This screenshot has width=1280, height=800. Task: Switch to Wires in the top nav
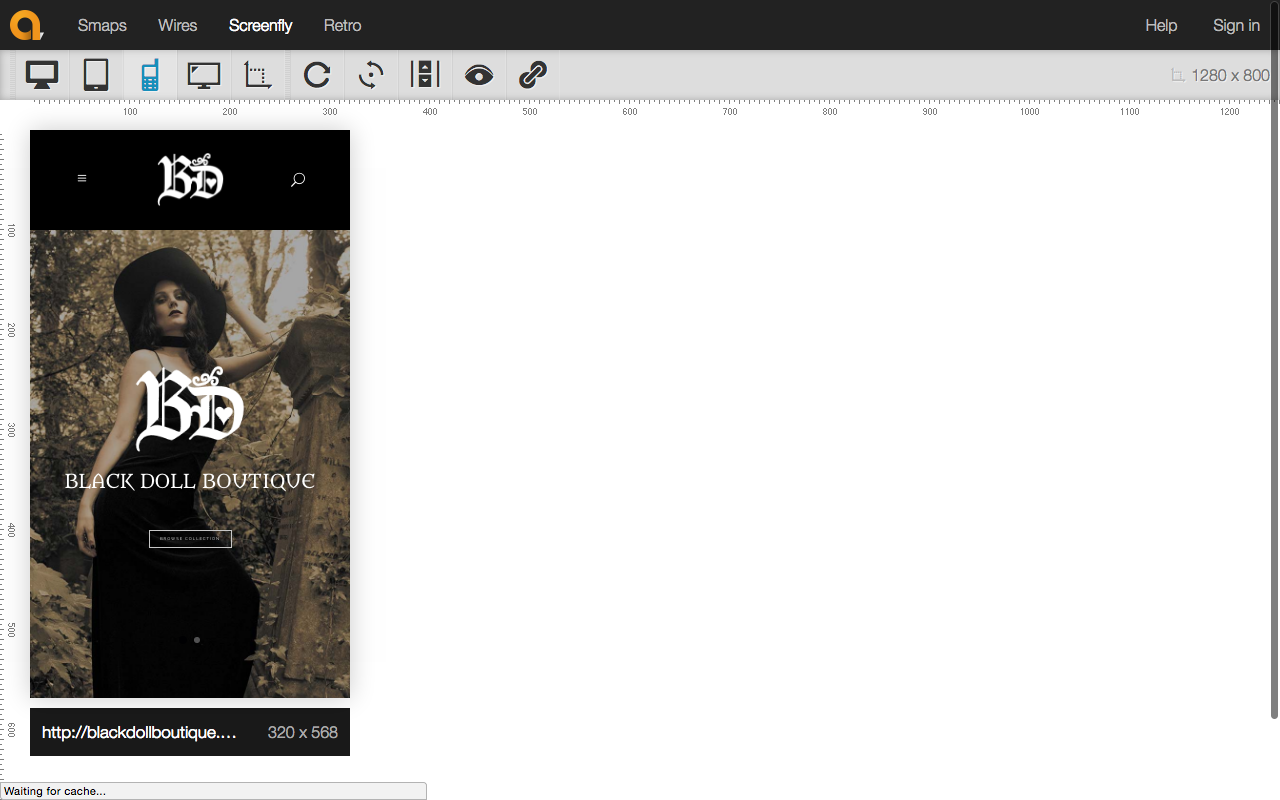(x=178, y=25)
